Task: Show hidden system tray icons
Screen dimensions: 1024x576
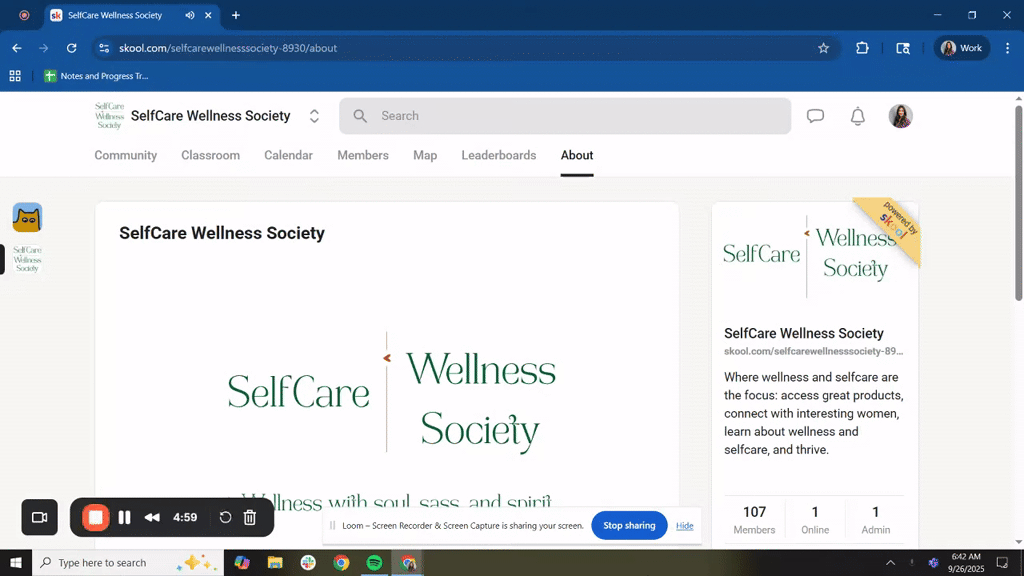Action: pyautogui.click(x=890, y=563)
